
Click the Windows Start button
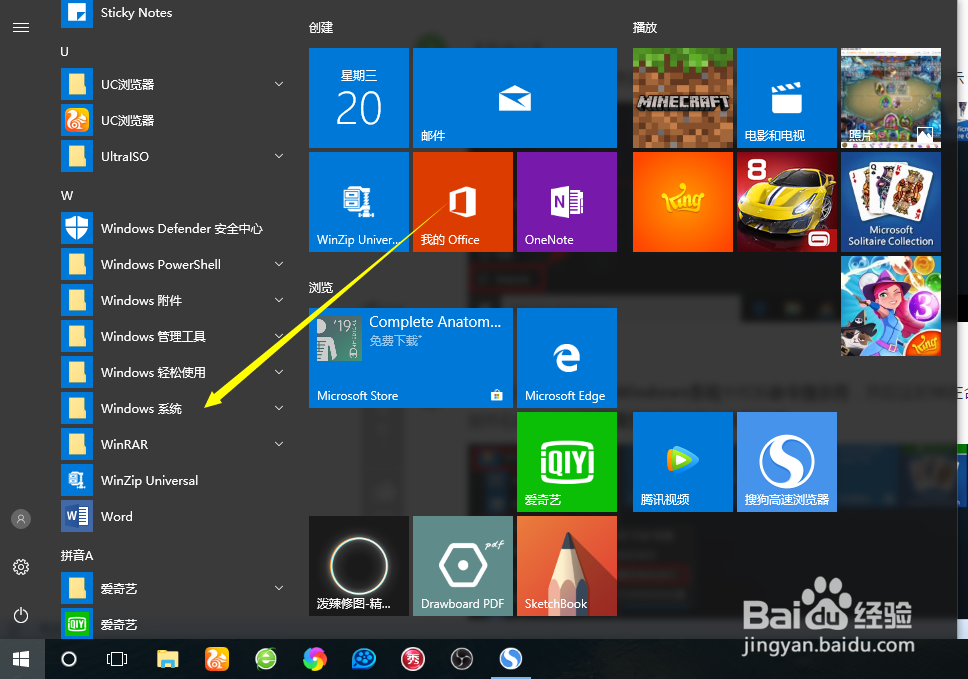[21, 659]
